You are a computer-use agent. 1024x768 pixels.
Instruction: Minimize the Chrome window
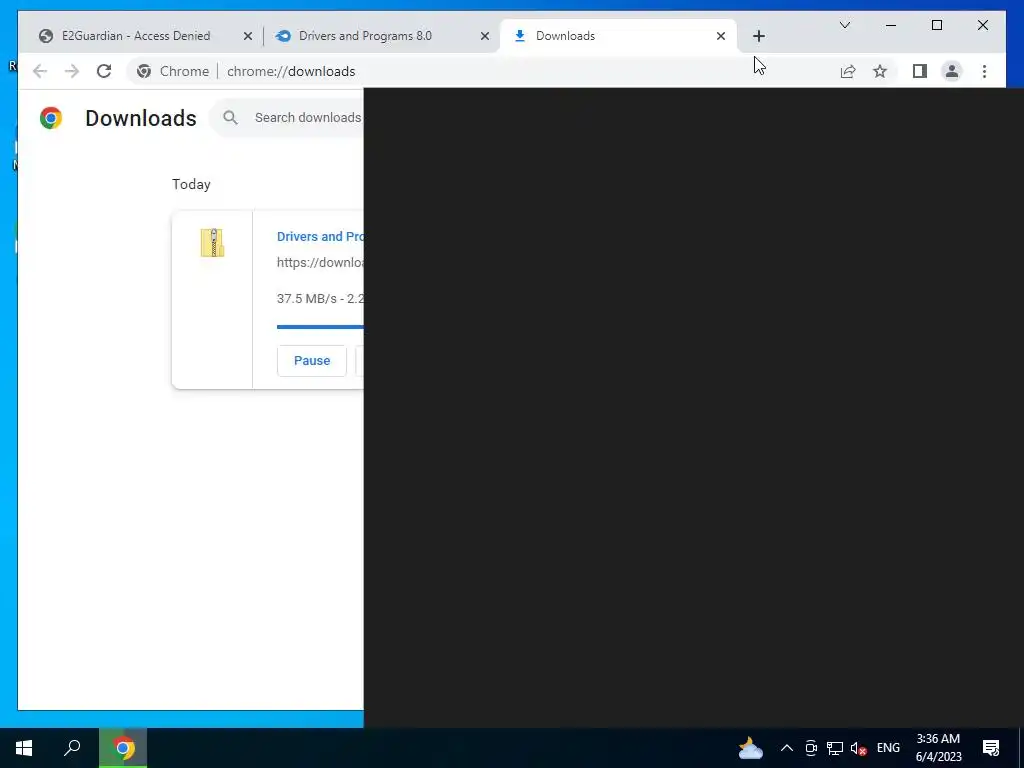(891, 25)
